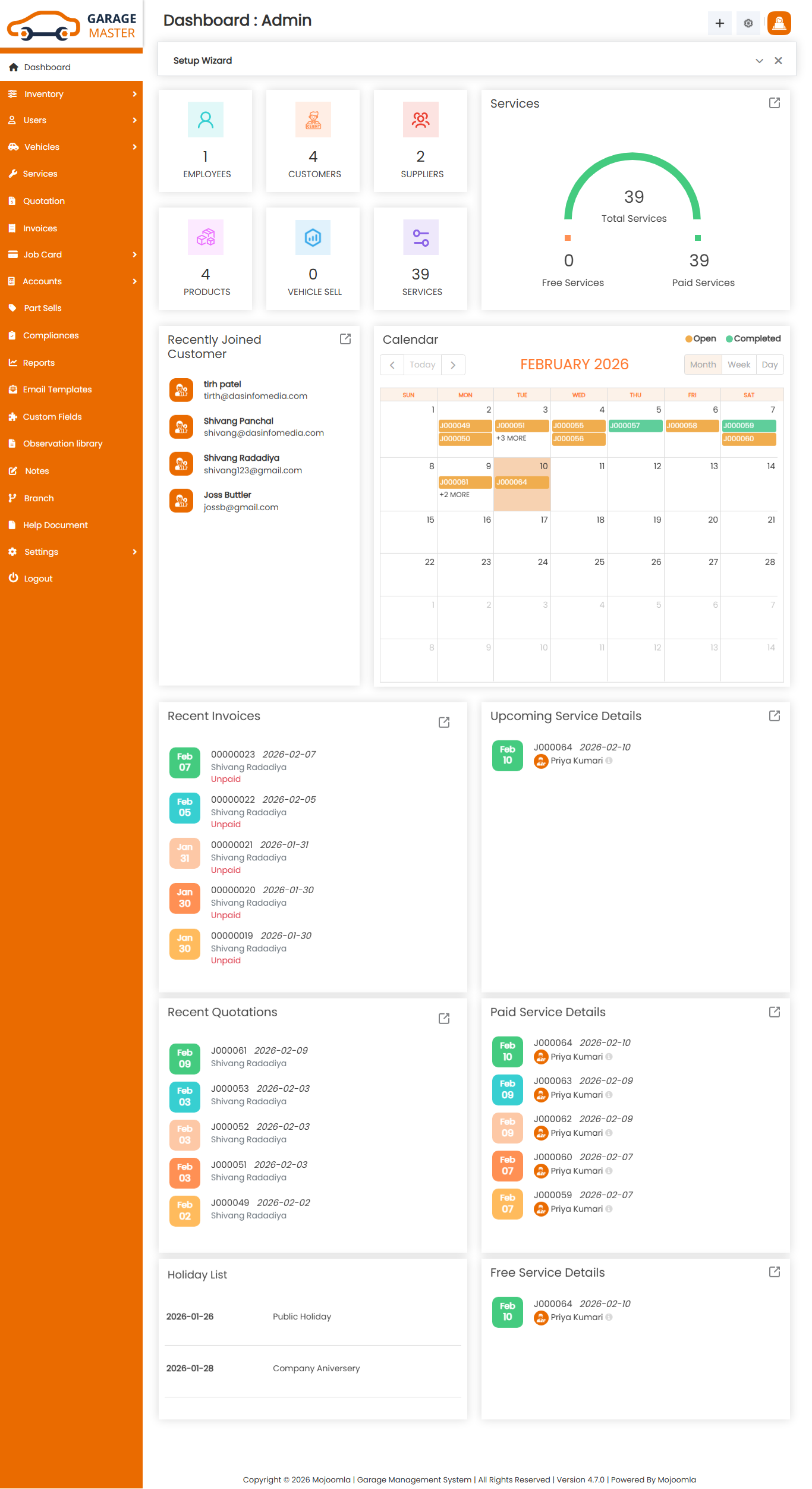The height and width of the screenshot is (1489, 812).
Task: Expand the Job Card sidebar submenu
Action: click(71, 255)
